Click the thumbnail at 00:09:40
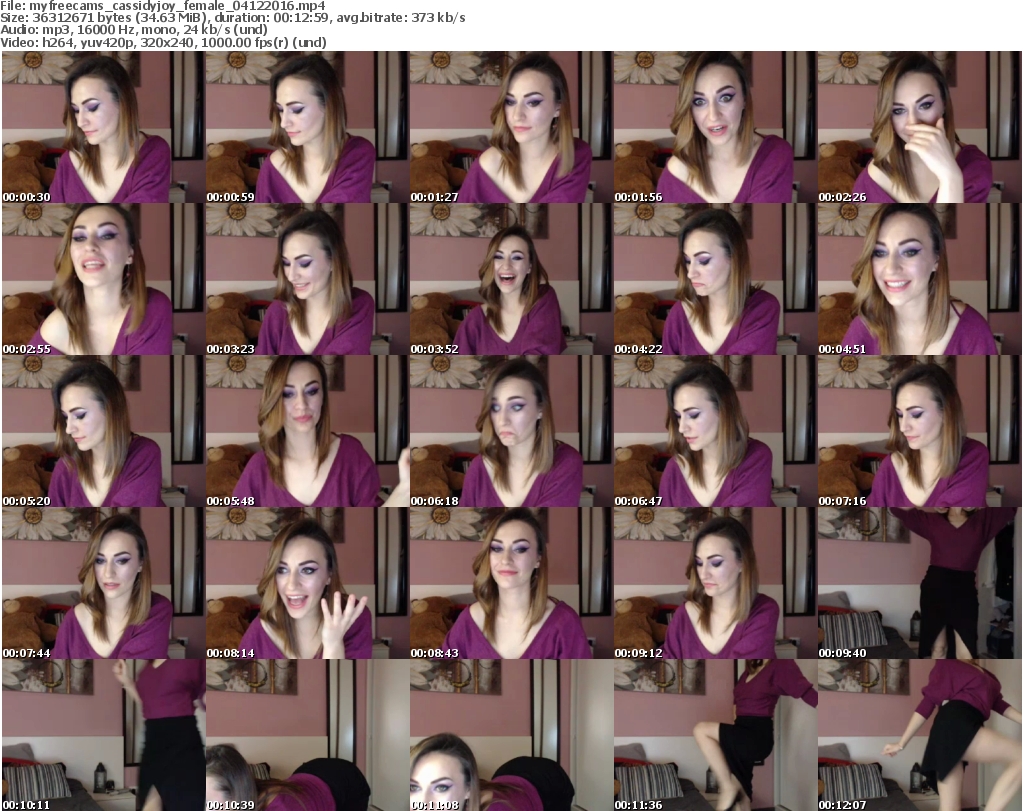Viewport: 1024px width, 811px height. [x=919, y=583]
